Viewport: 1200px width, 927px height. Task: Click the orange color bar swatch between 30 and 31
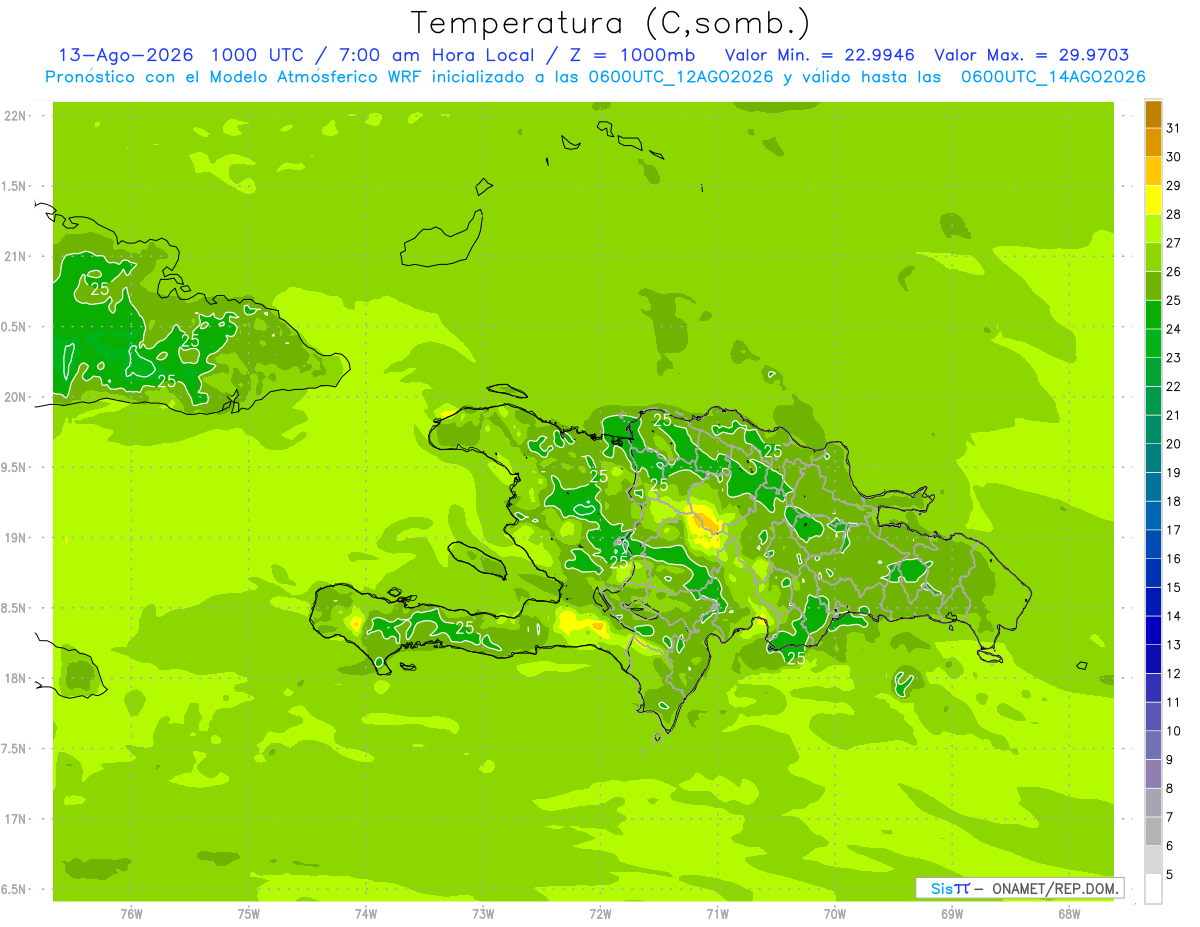[1153, 143]
